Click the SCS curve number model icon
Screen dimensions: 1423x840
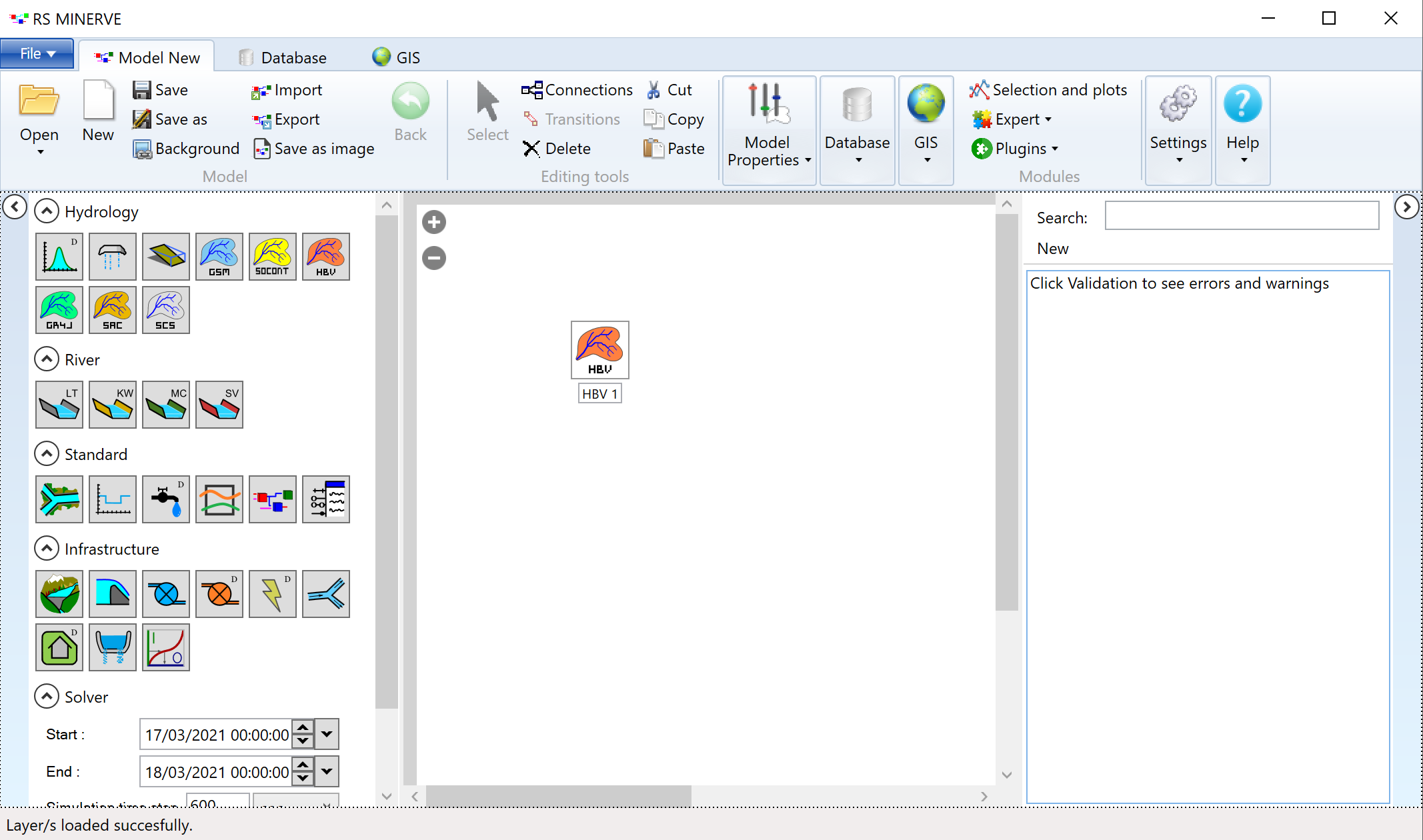click(x=165, y=310)
